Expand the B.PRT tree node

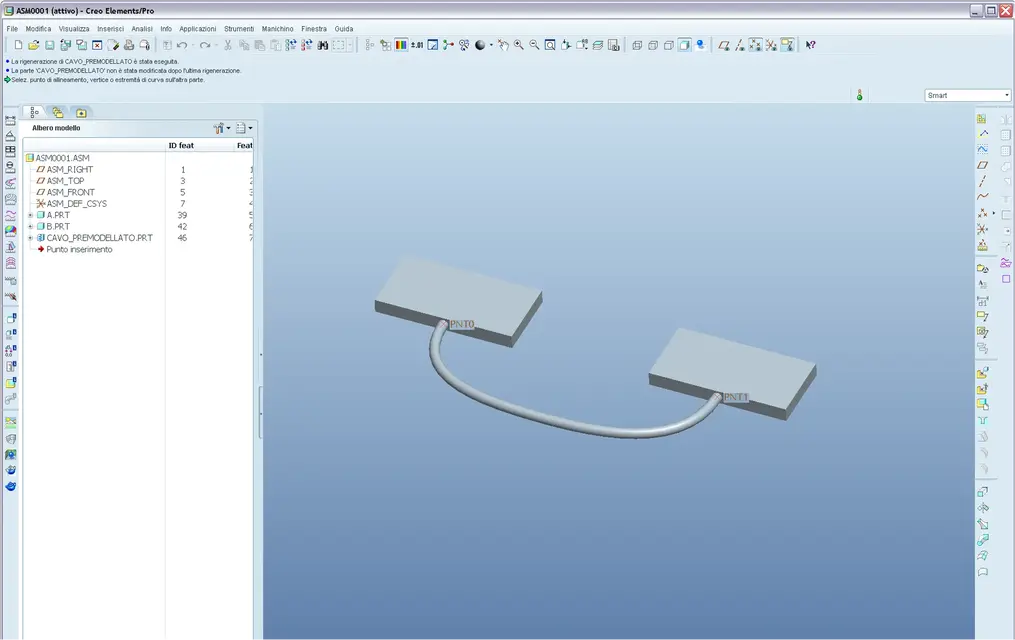(x=30, y=226)
